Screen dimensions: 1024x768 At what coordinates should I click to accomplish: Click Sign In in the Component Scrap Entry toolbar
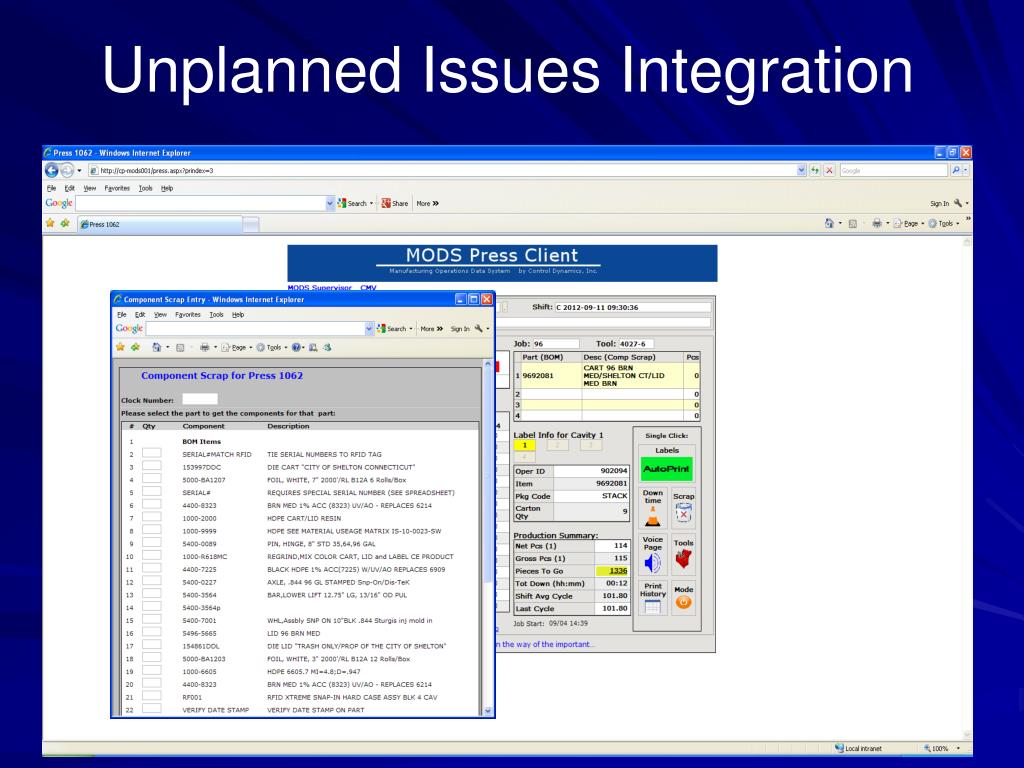pos(460,328)
